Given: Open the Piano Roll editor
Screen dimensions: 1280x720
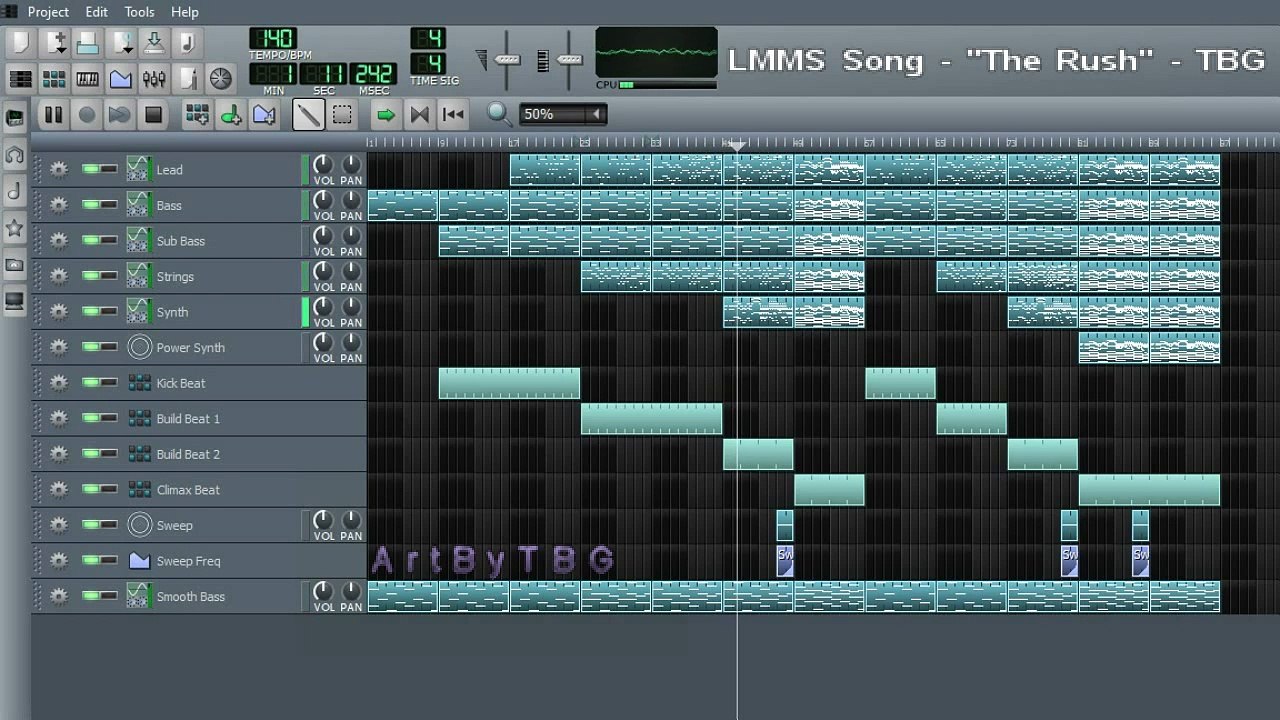Looking at the screenshot, I should (88, 79).
